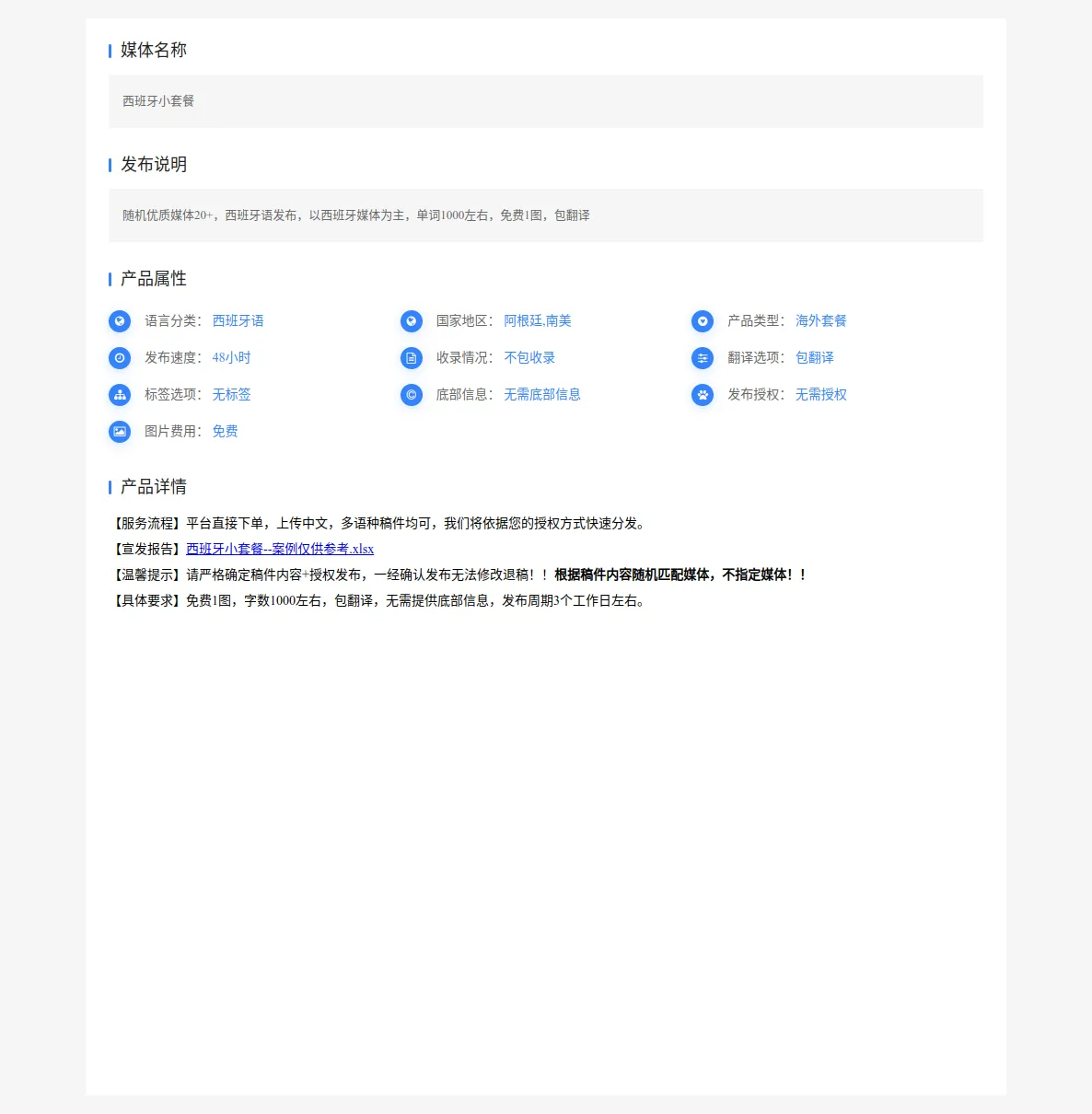Click the 图片费用: label

tap(174, 432)
